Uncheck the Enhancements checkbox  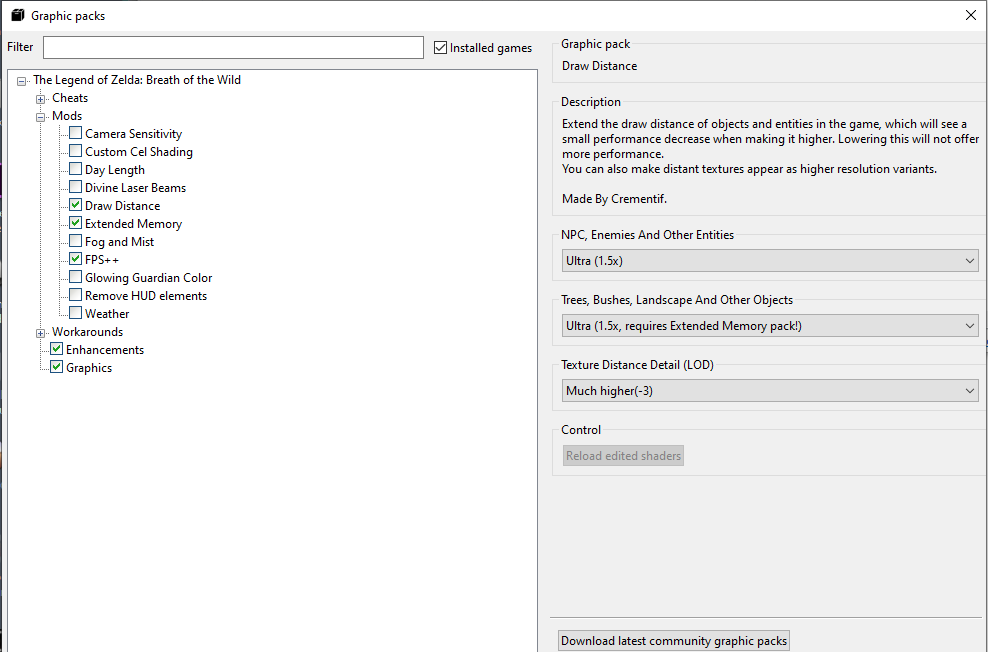coord(57,349)
